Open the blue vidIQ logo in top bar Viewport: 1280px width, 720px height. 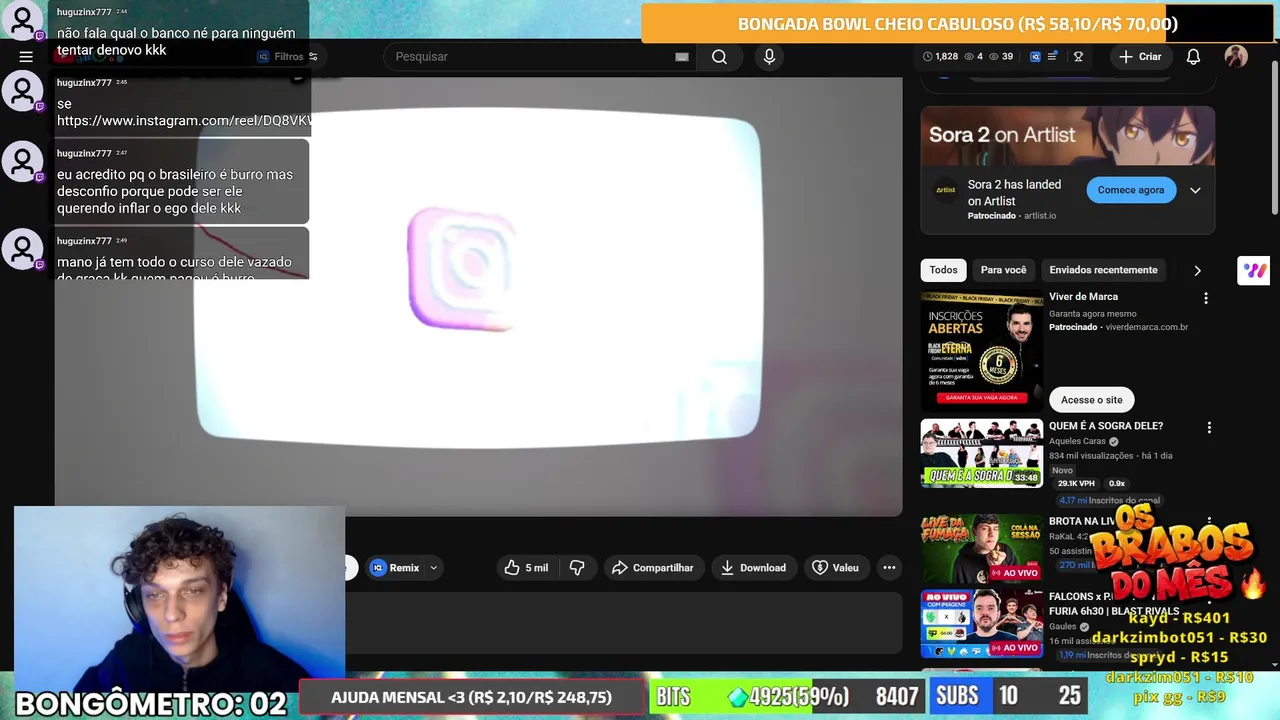click(x=1035, y=57)
